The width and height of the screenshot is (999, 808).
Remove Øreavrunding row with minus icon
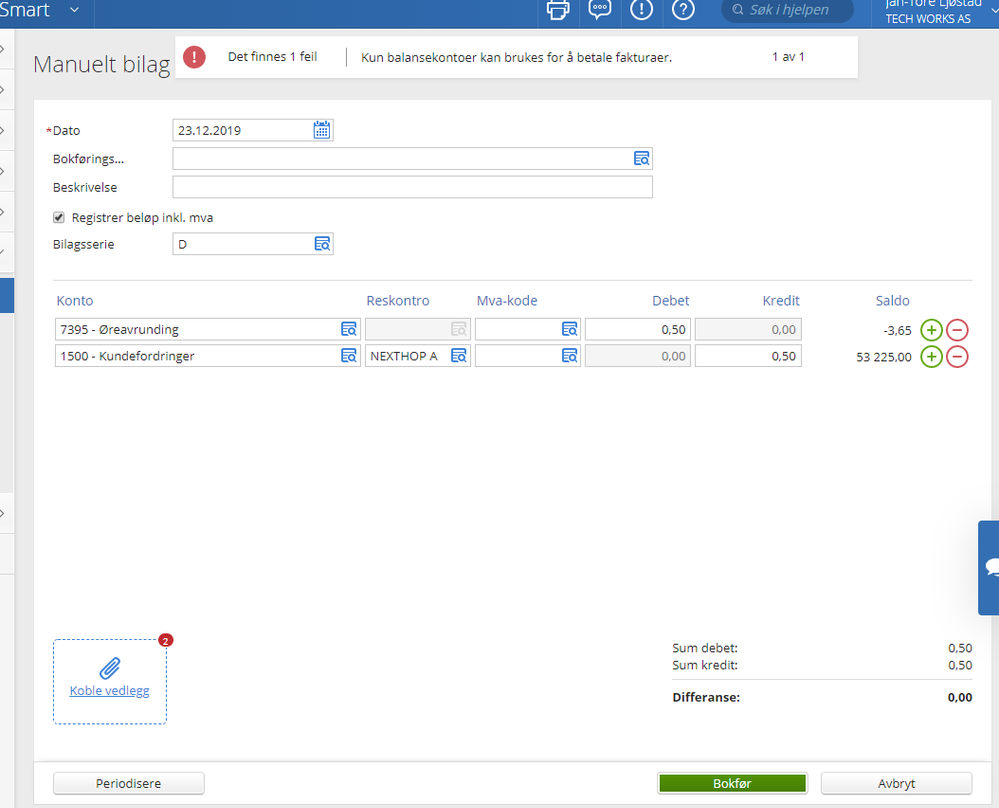957,330
